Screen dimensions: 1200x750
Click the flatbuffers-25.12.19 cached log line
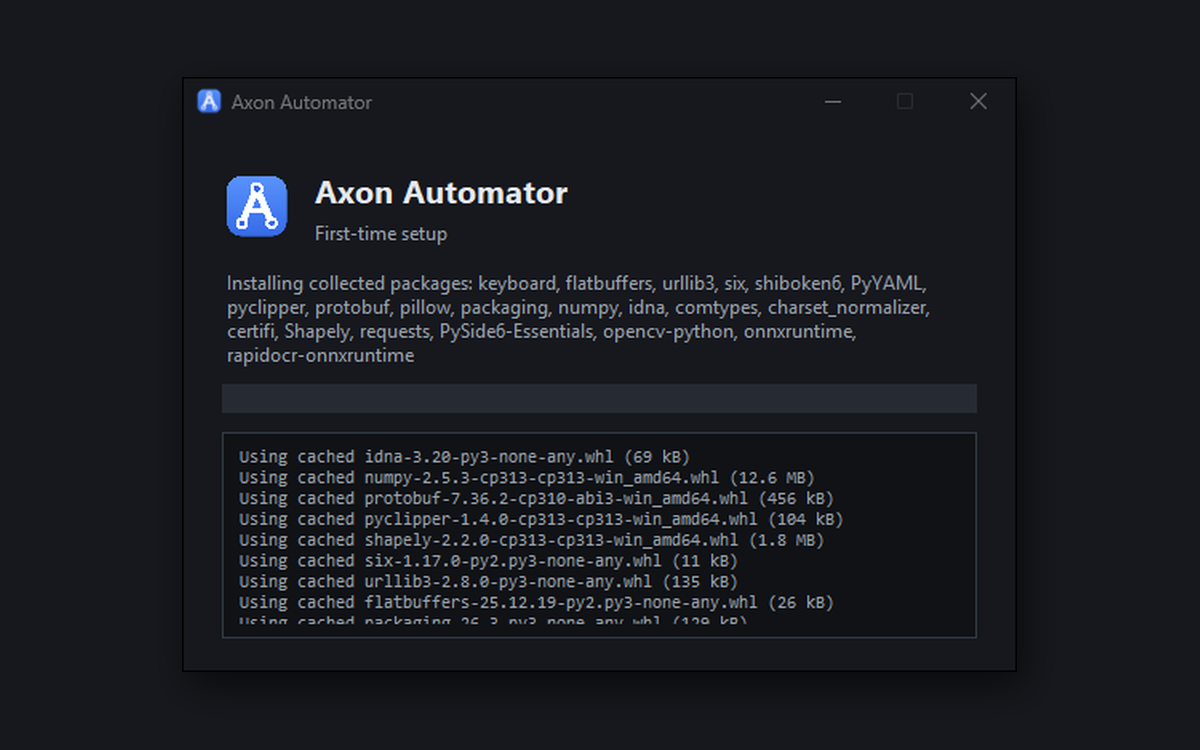tap(536, 602)
